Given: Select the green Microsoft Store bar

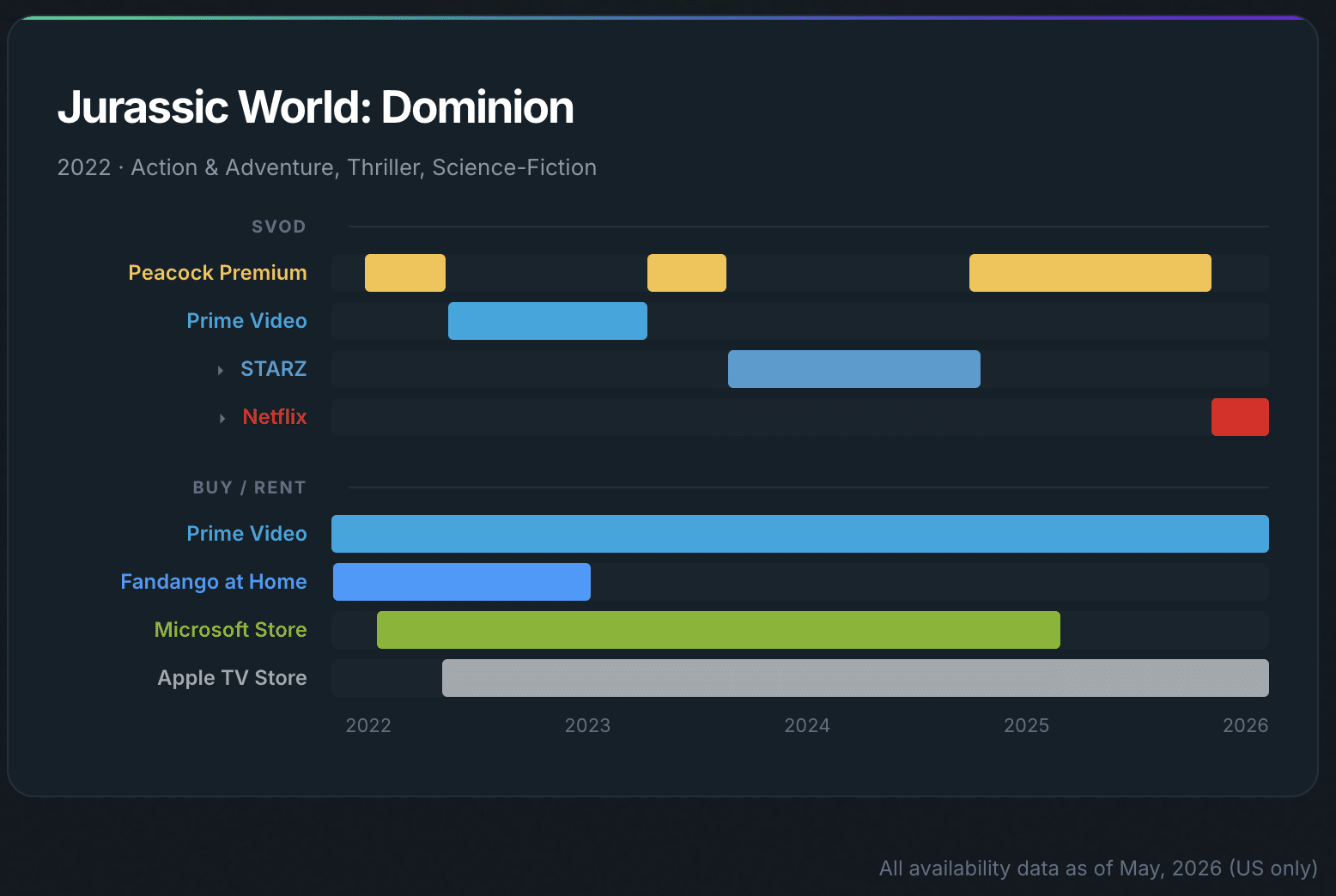Looking at the screenshot, I should [x=719, y=630].
